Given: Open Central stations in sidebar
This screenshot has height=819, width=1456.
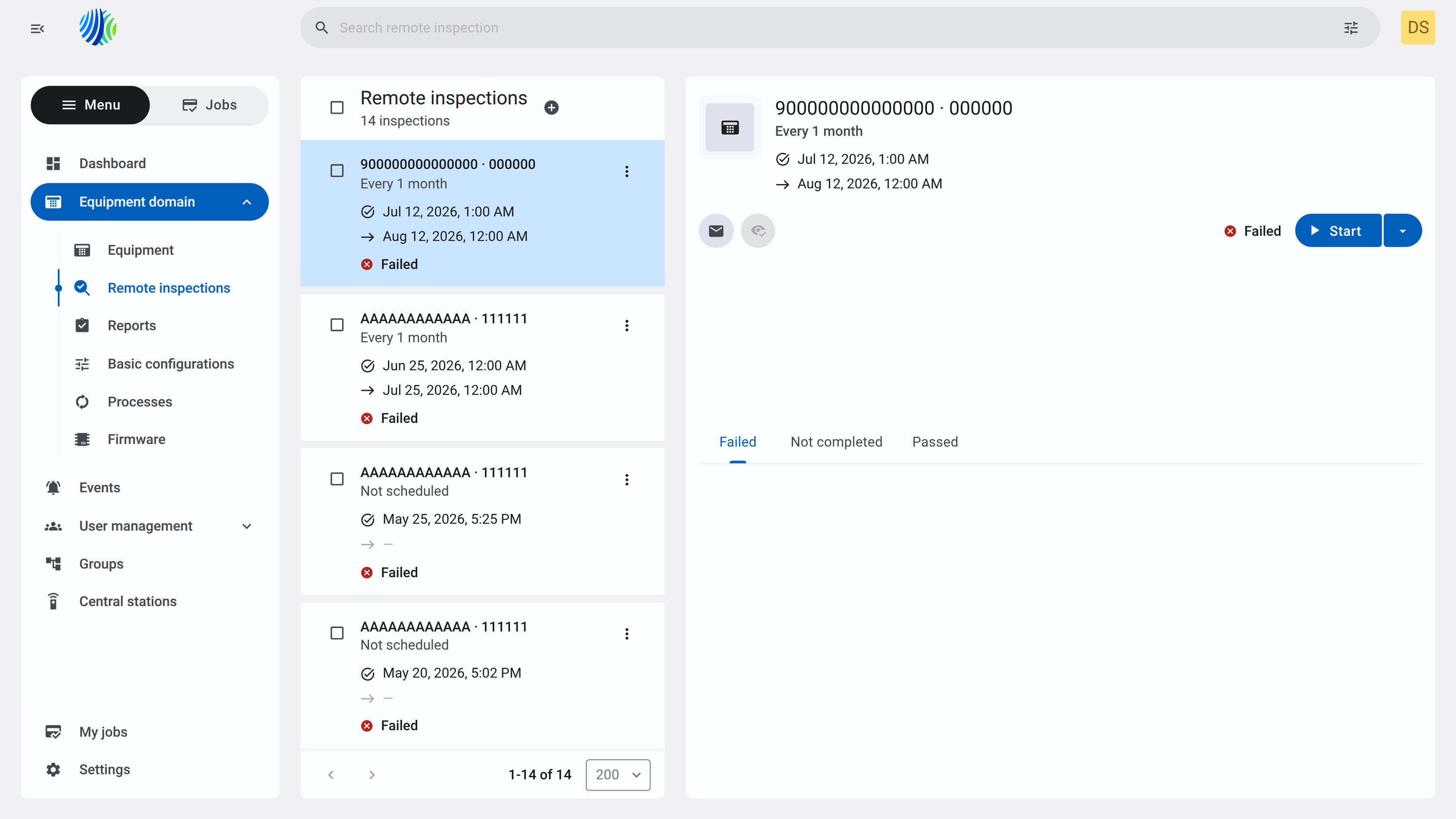Looking at the screenshot, I should [150, 601].
